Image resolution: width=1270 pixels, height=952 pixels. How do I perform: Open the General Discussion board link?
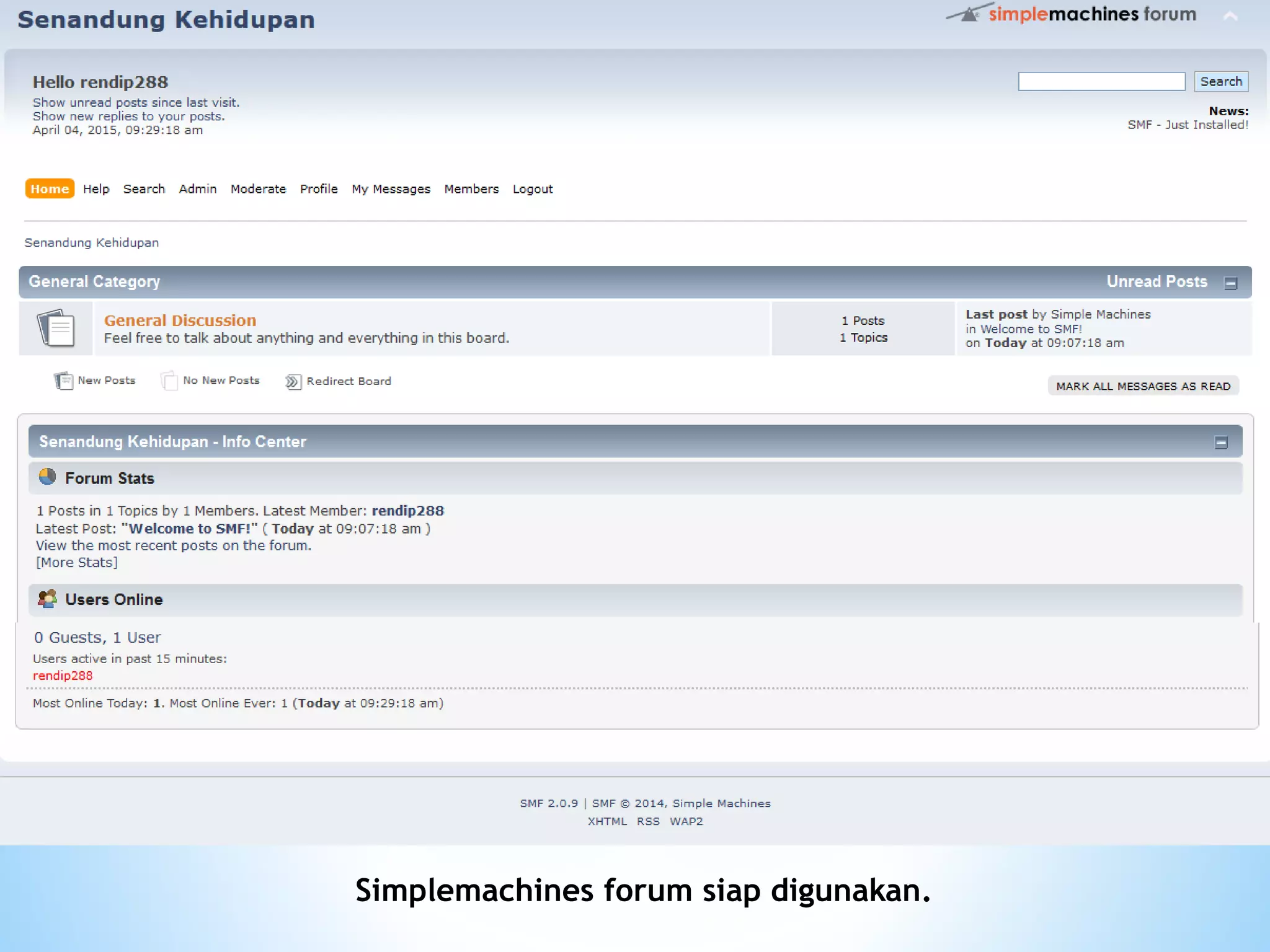[180, 320]
